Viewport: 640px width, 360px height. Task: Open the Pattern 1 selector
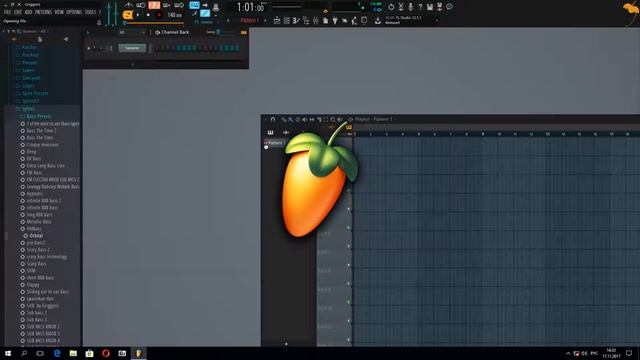tap(249, 20)
